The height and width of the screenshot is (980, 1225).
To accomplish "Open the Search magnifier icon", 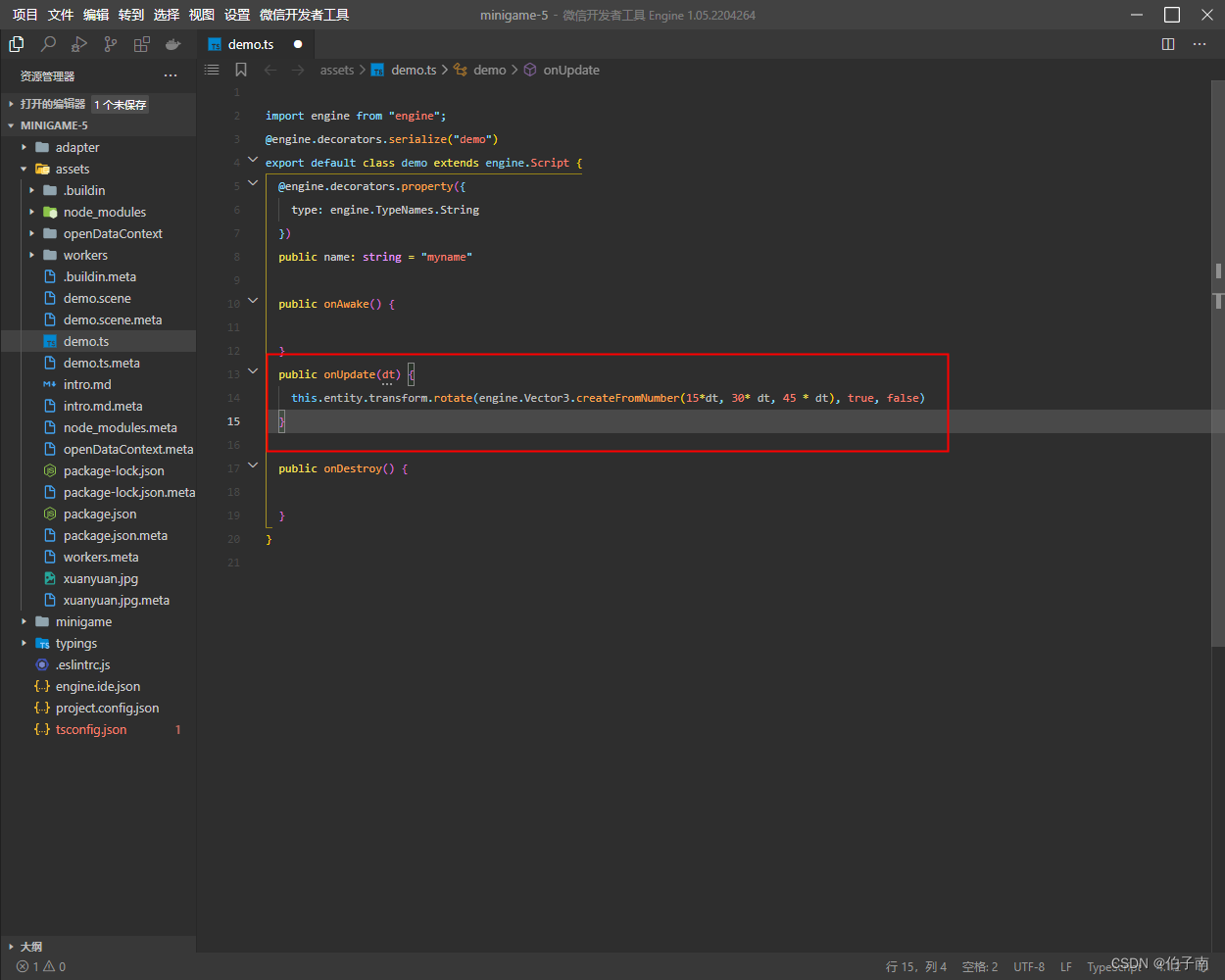I will tap(48, 44).
